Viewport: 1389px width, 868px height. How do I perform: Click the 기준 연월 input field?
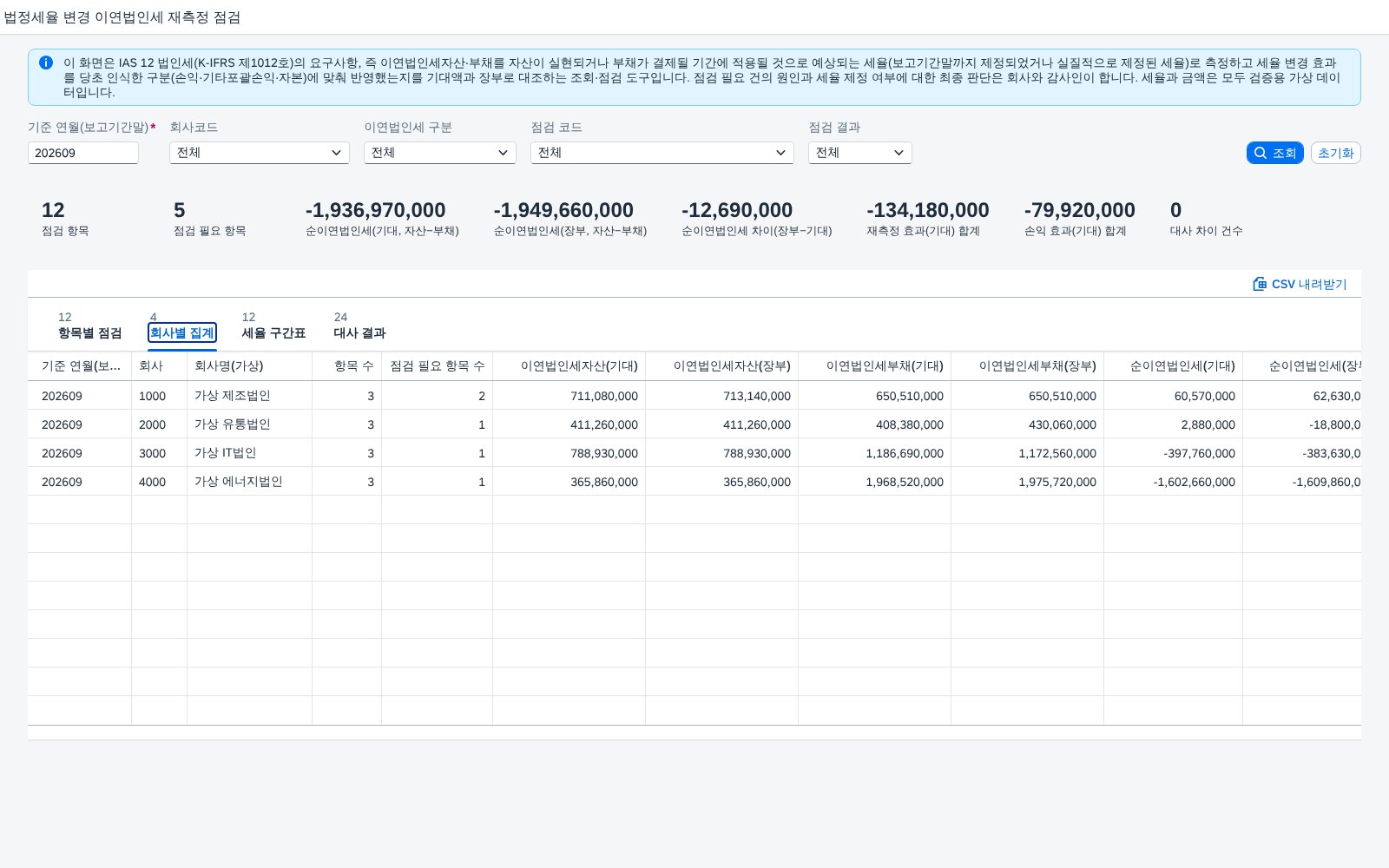[83, 153]
